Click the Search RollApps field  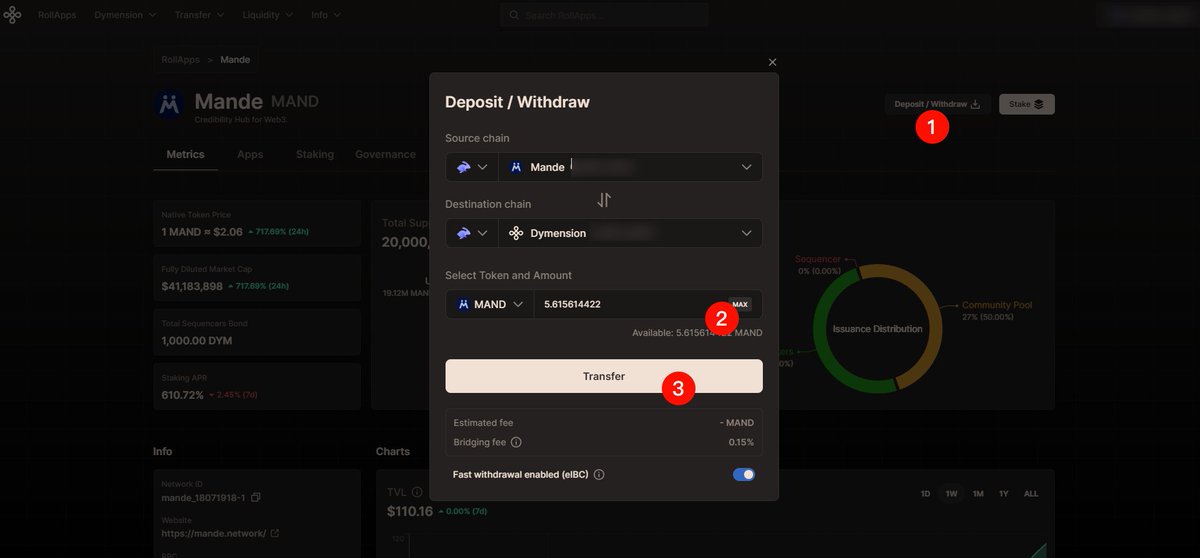(x=604, y=16)
